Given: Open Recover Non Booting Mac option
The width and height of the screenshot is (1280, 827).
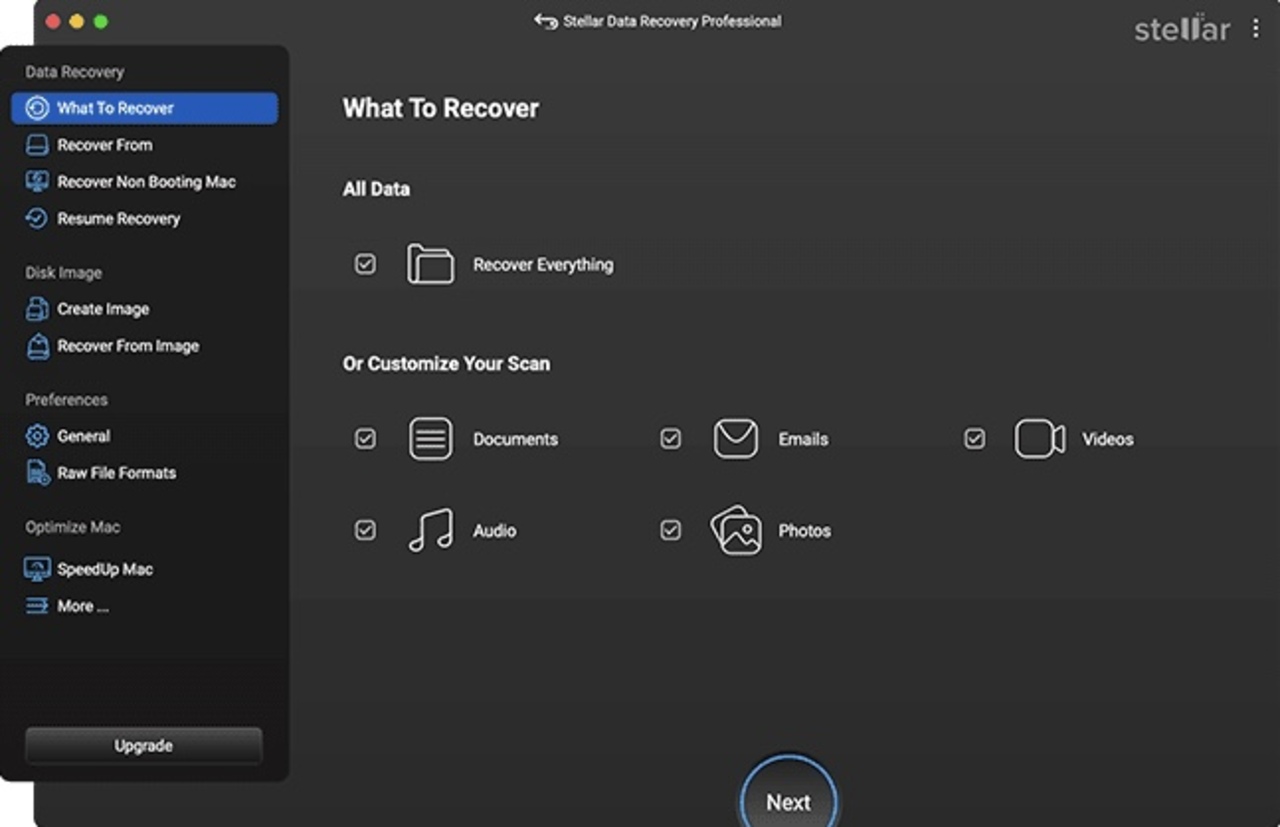Looking at the screenshot, I should pos(145,182).
